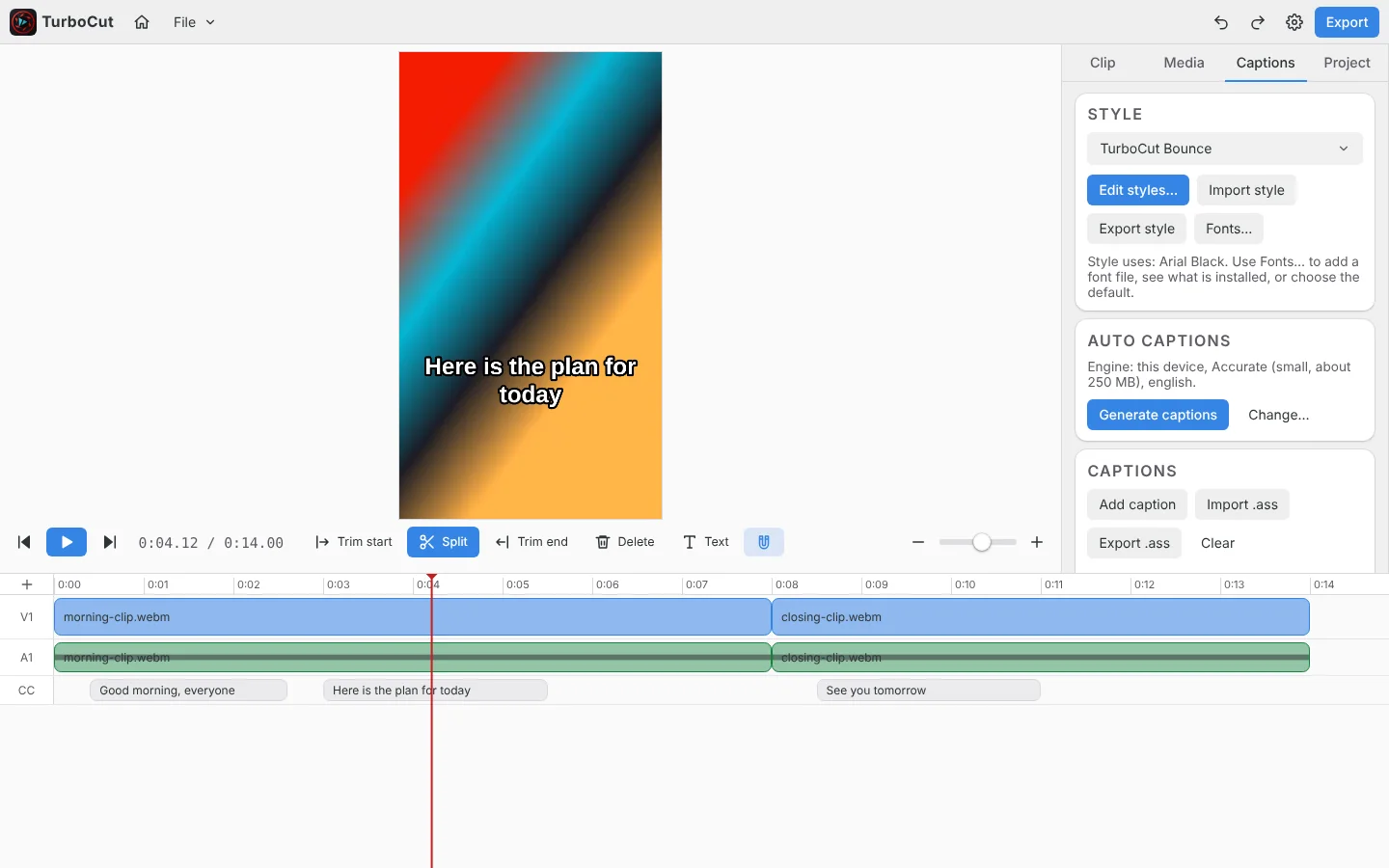Click the TurboCut logo icon
Screen dimensions: 1389x868
[23, 22]
